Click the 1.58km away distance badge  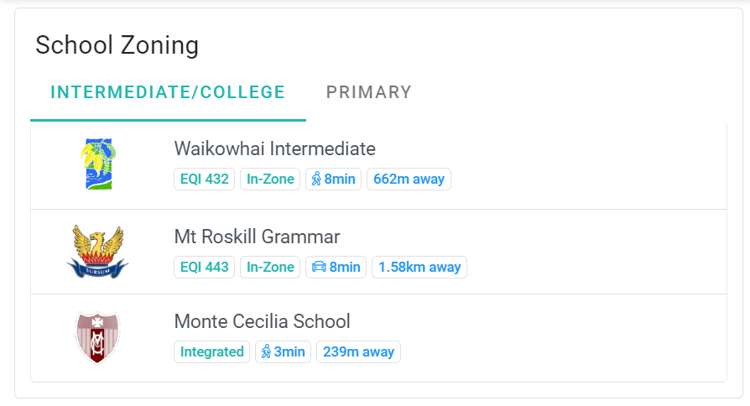419,267
